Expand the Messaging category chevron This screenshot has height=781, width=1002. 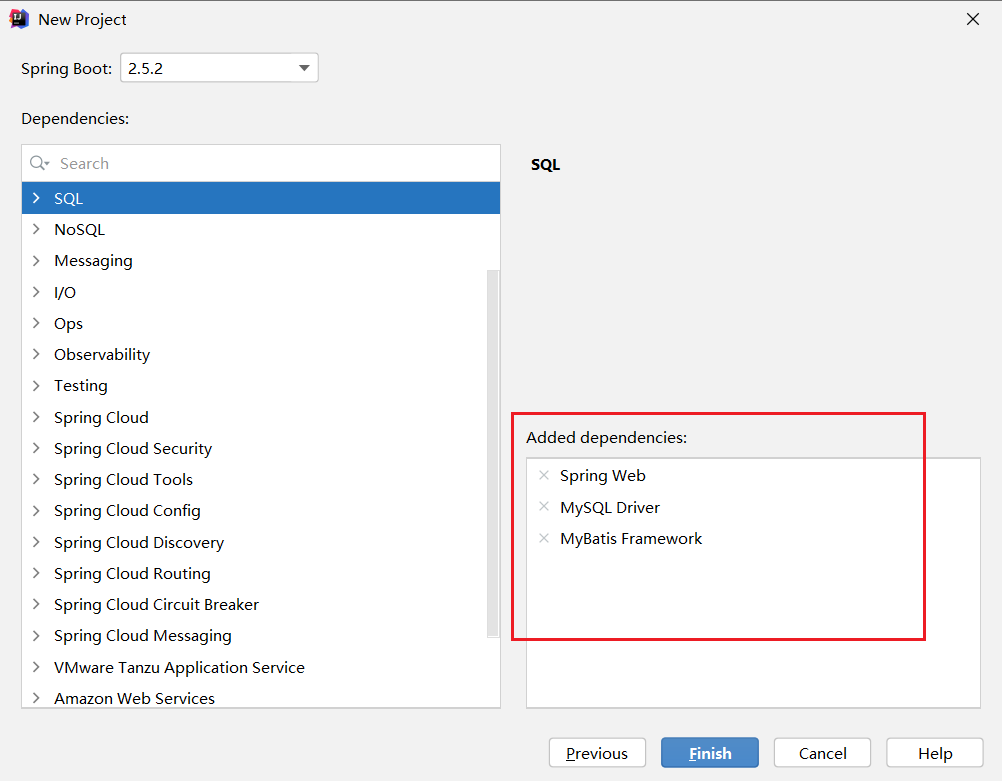pos(36,261)
